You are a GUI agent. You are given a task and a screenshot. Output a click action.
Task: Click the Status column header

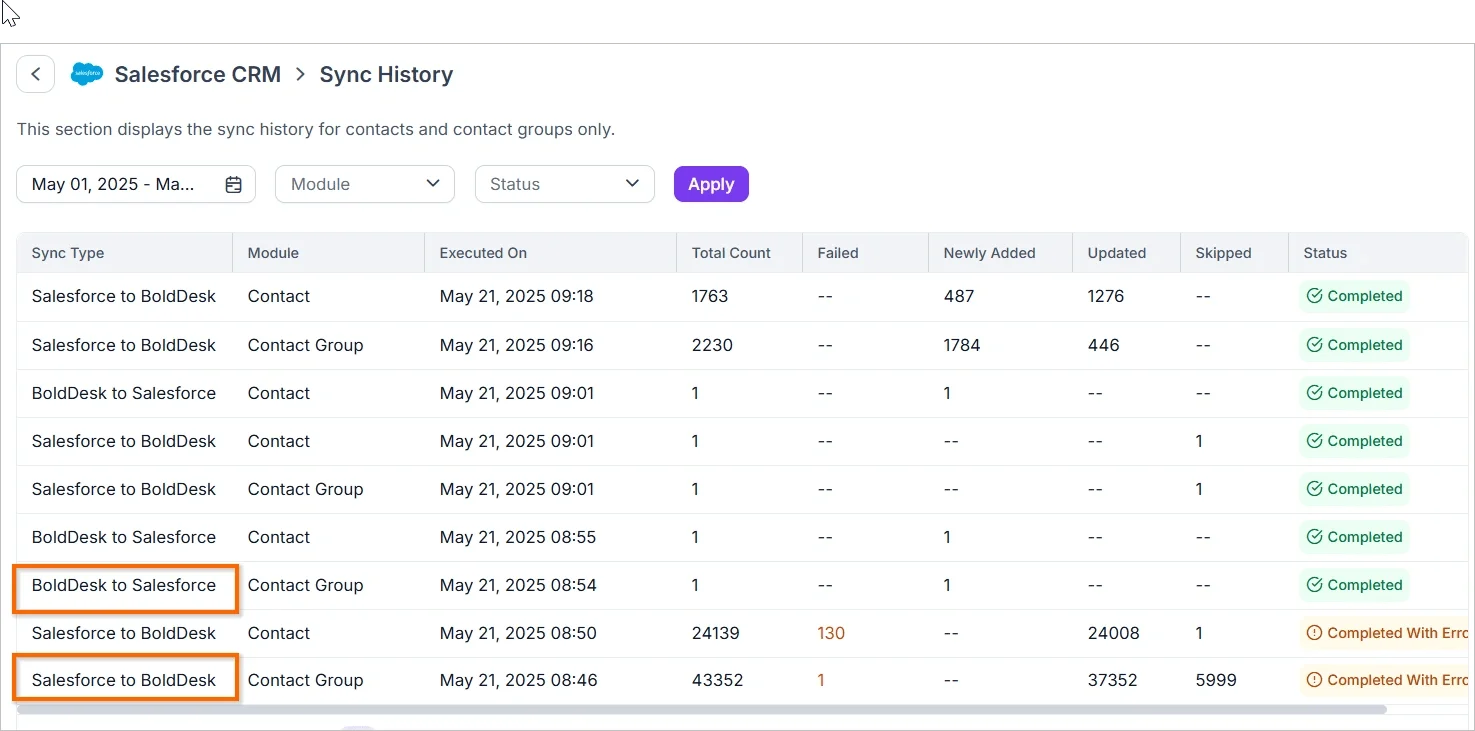coord(1325,253)
